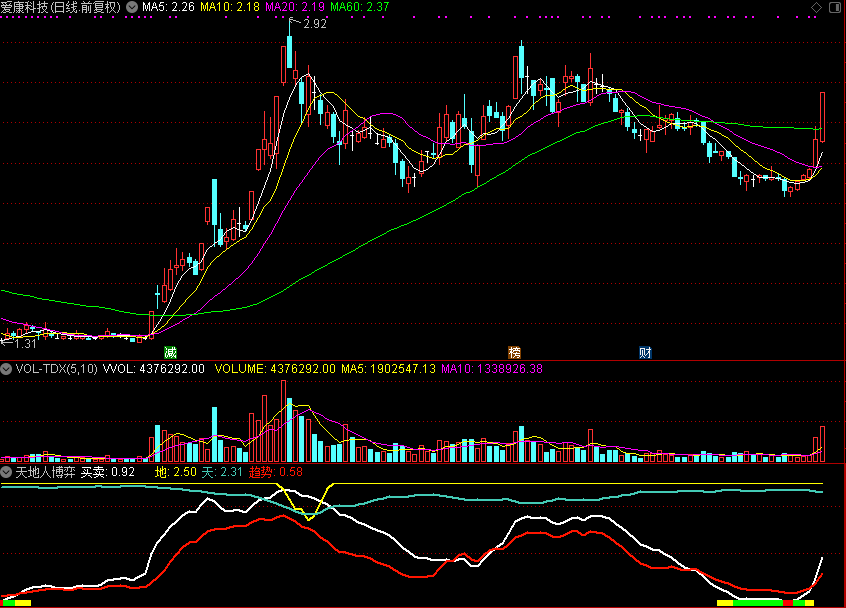Click the 天: 2.31 value
846x608 pixels.
click(x=222, y=472)
